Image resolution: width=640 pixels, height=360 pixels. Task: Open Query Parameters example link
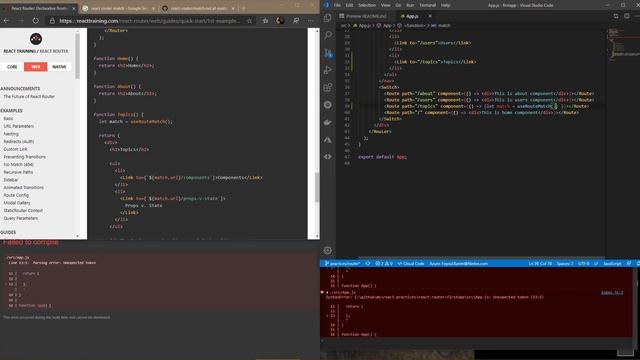click(x=21, y=218)
